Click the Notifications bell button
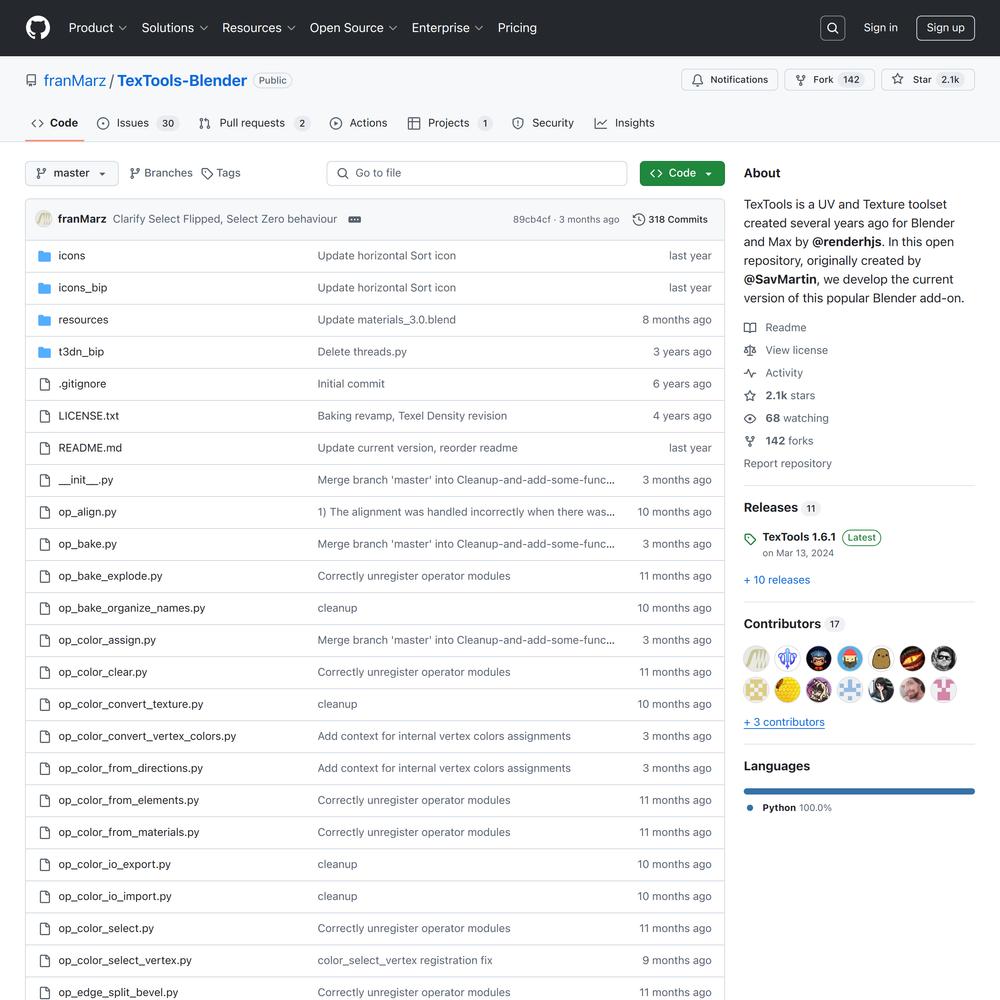 (730, 80)
